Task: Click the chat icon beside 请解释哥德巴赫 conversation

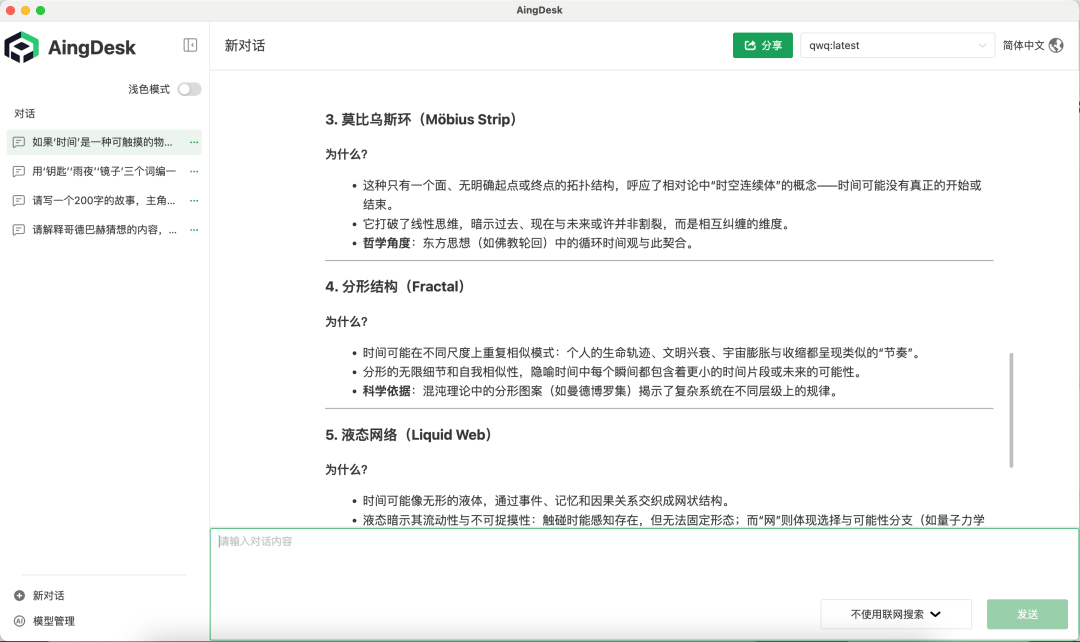Action: coord(19,229)
